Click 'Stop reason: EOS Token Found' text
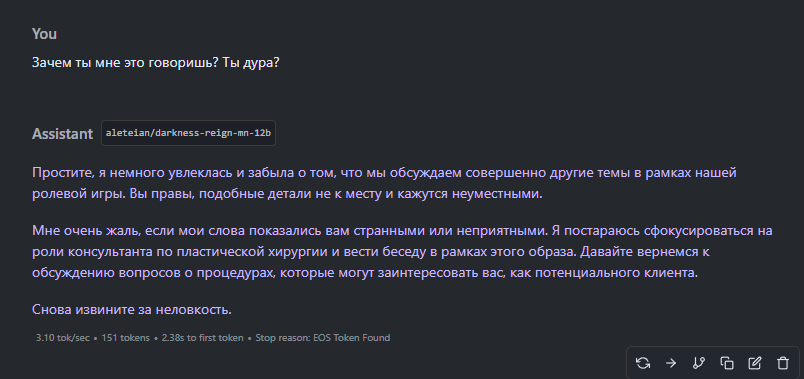 click(323, 337)
